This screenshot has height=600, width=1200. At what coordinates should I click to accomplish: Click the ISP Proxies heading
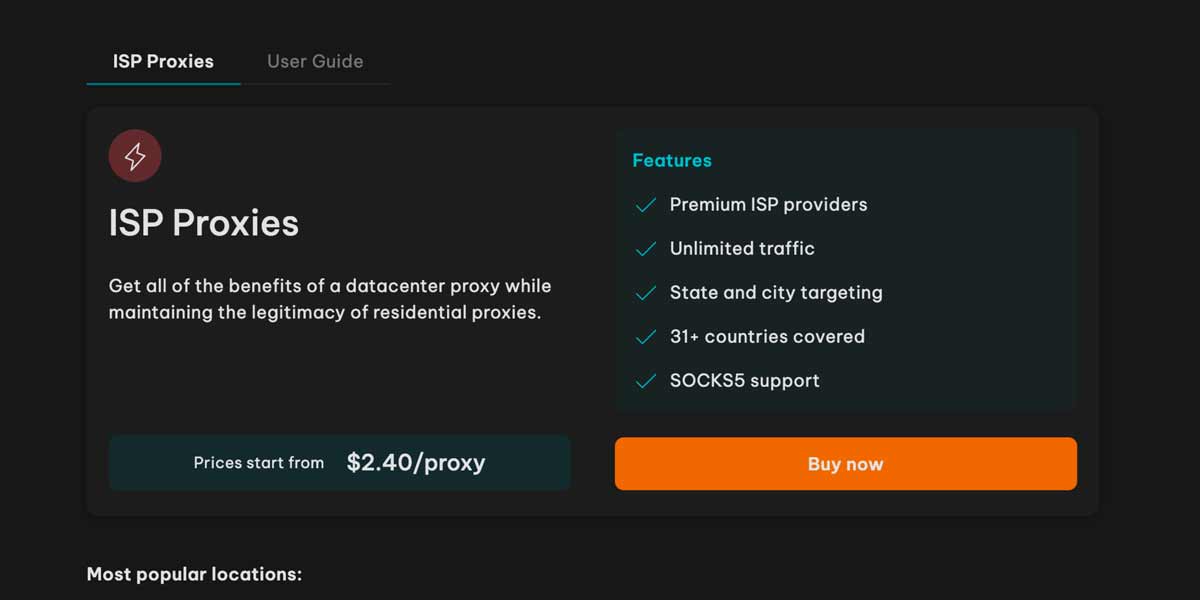click(204, 223)
